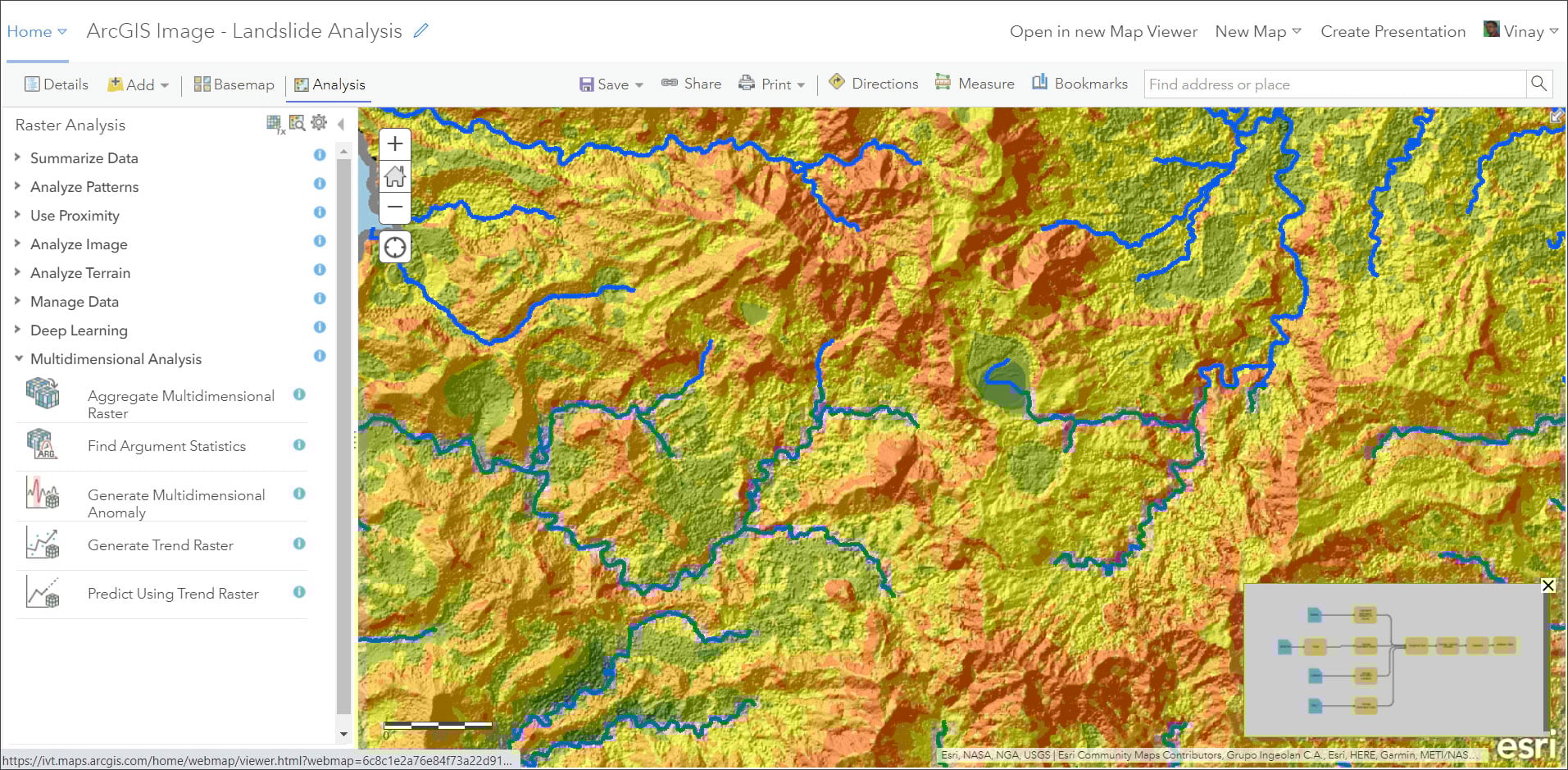Open Predict Using Trend Raster tool
The height and width of the screenshot is (770, 1568).
pos(173,594)
